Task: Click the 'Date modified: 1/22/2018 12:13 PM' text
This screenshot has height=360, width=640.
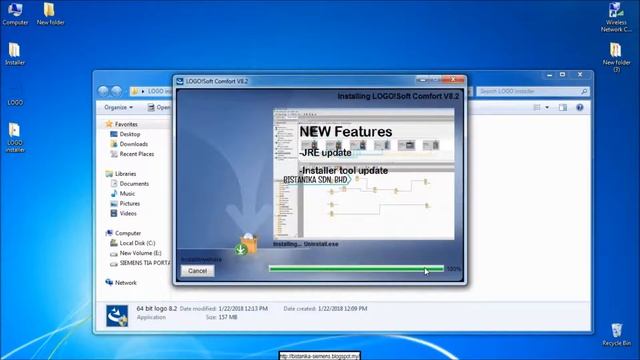Action: pyautogui.click(x=224, y=309)
